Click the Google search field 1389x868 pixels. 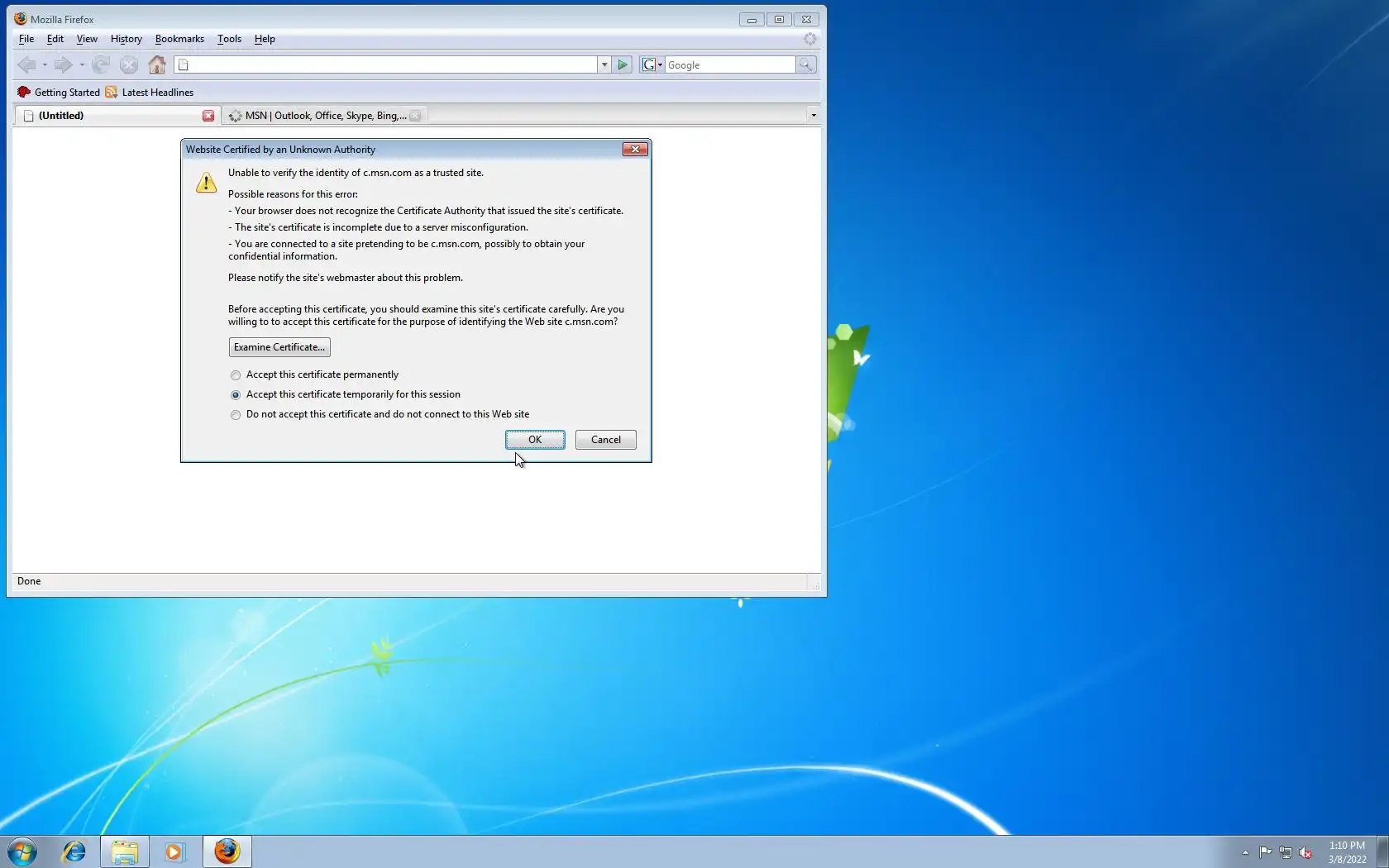pos(730,64)
